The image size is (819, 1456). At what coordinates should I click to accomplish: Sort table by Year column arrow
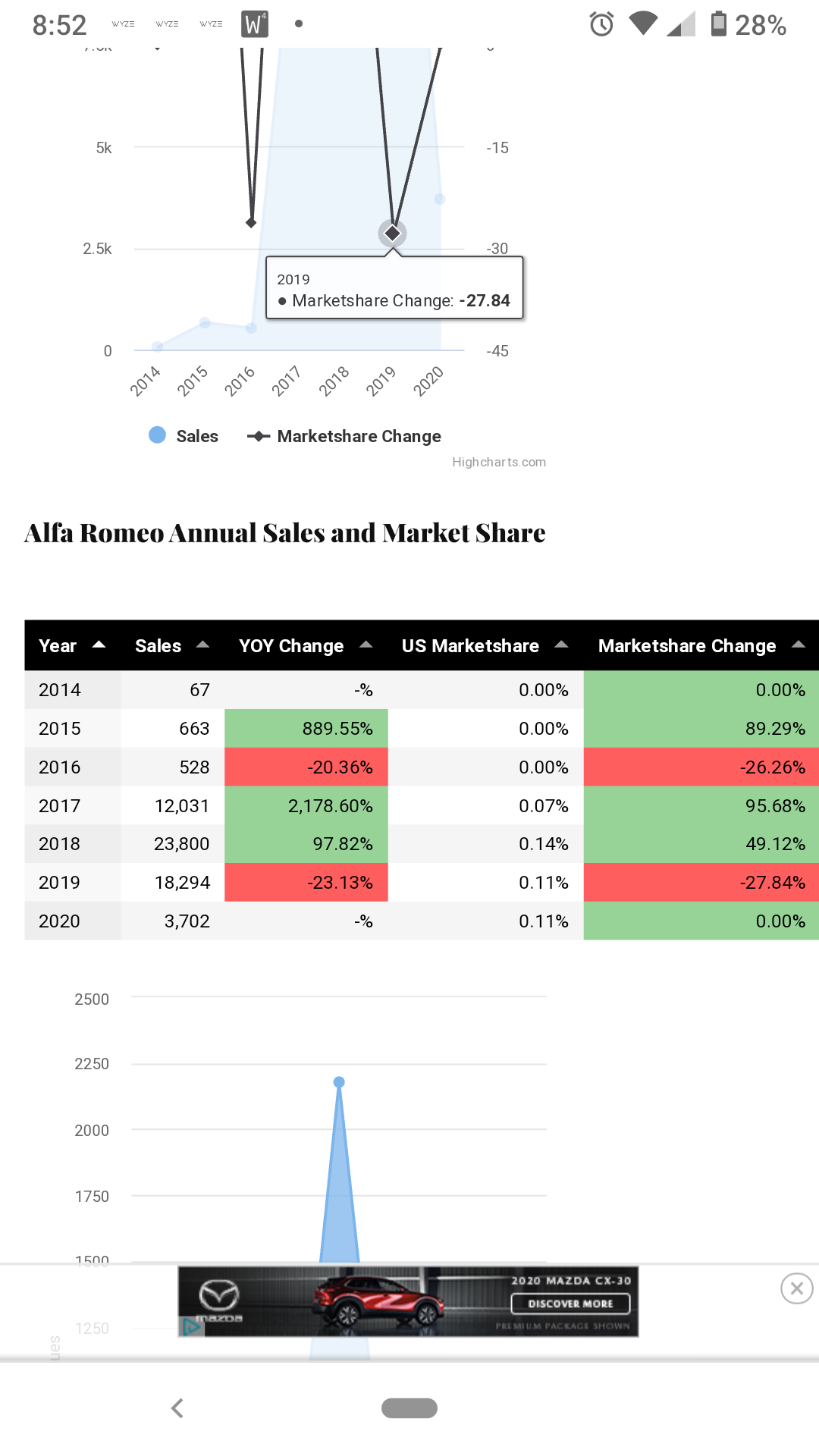click(99, 645)
